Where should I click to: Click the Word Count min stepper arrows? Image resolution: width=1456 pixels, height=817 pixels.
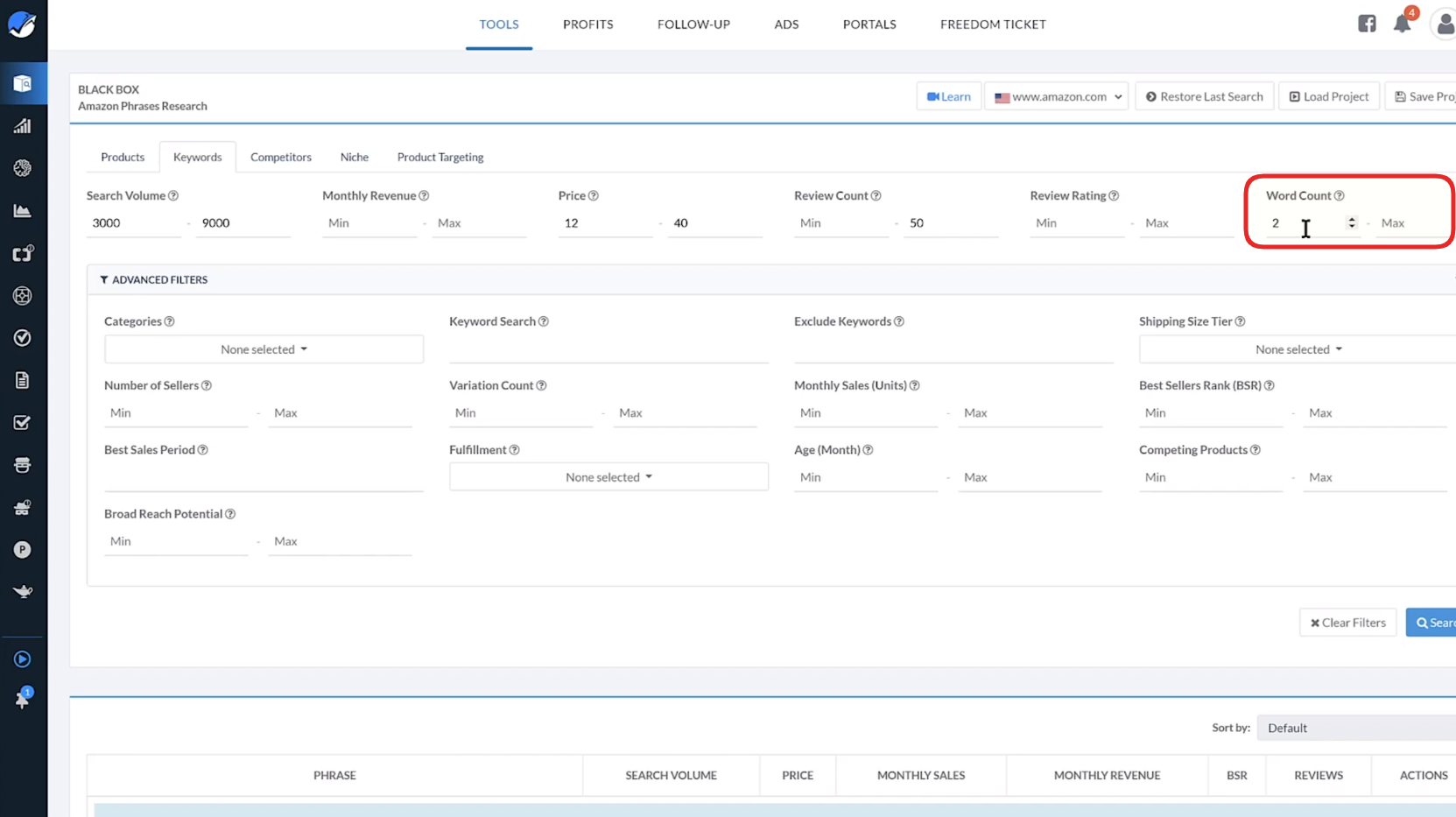point(1352,223)
